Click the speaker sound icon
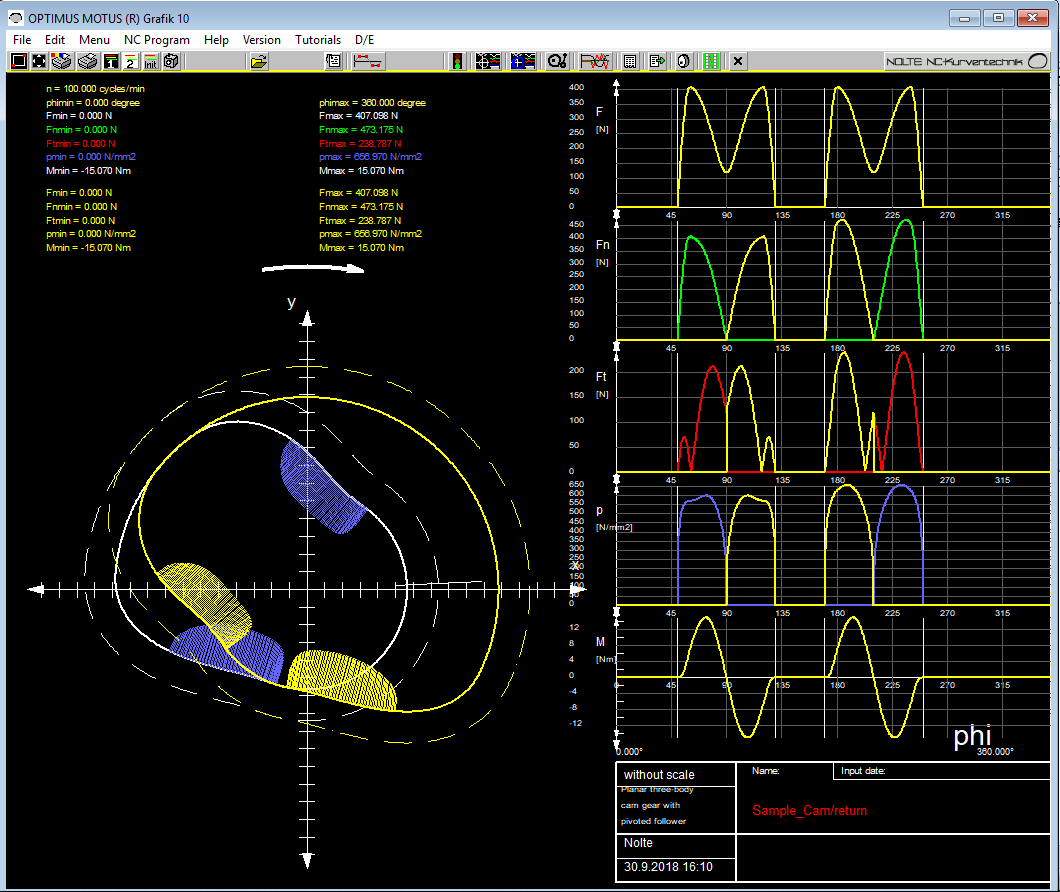 click(x=683, y=61)
